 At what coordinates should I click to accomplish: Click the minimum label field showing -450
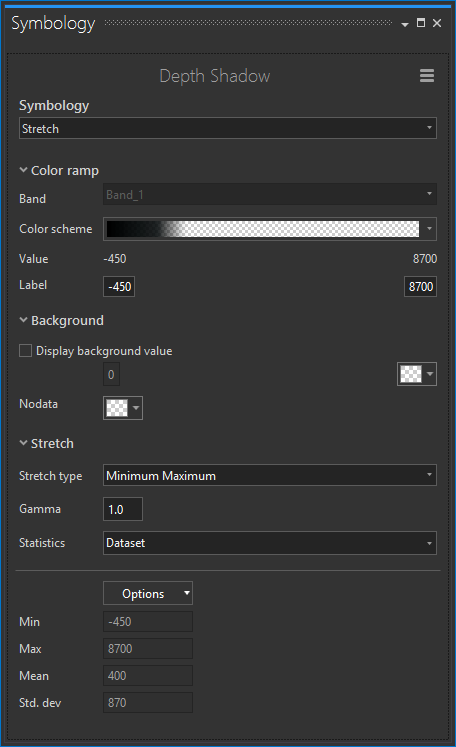(119, 286)
